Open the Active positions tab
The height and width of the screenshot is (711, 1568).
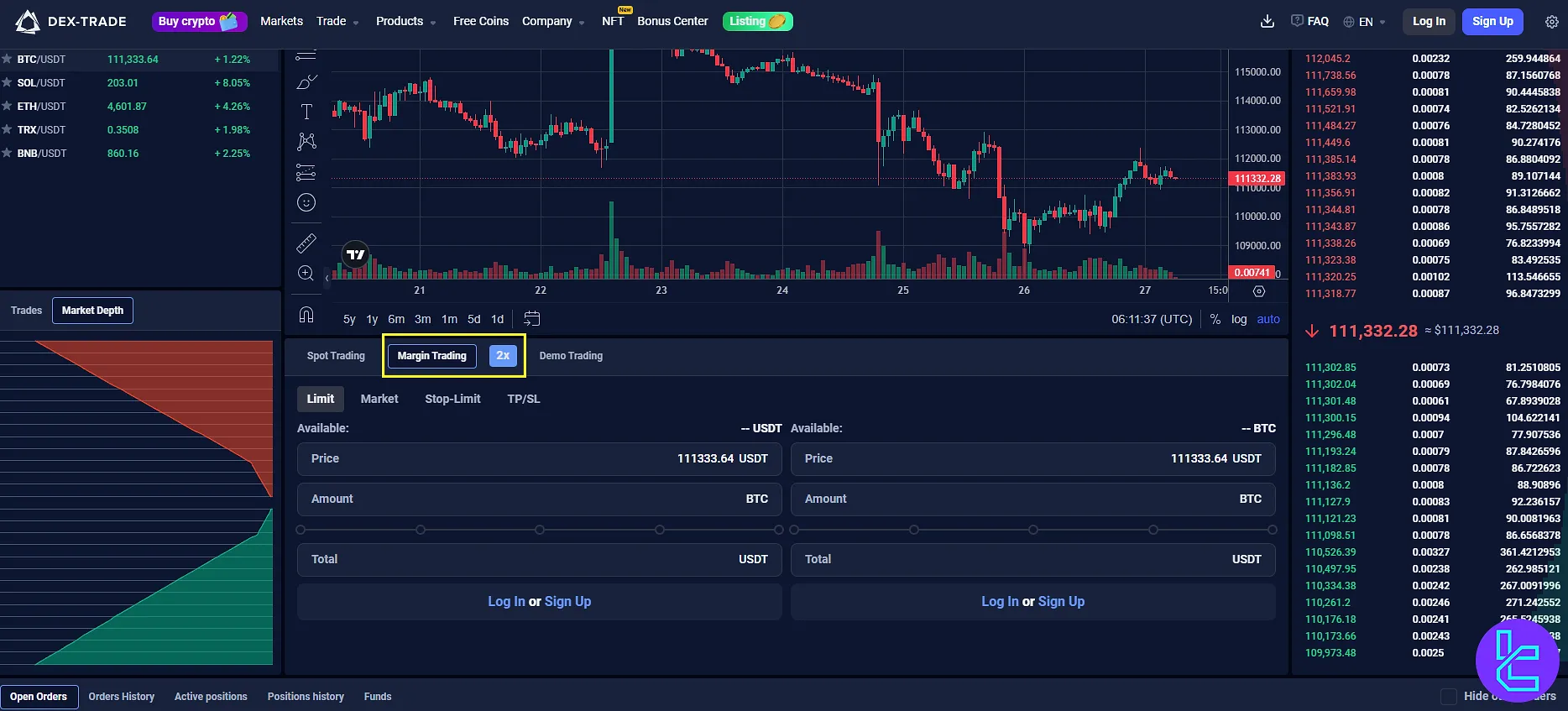tap(211, 697)
